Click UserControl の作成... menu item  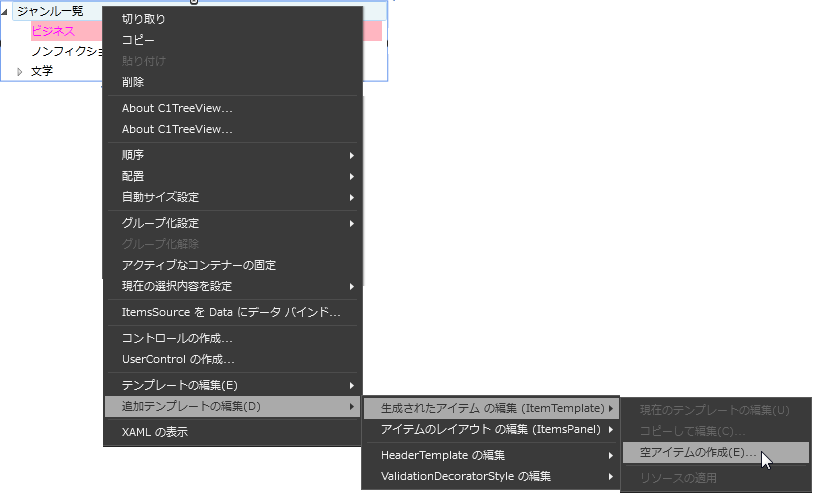tap(178, 359)
